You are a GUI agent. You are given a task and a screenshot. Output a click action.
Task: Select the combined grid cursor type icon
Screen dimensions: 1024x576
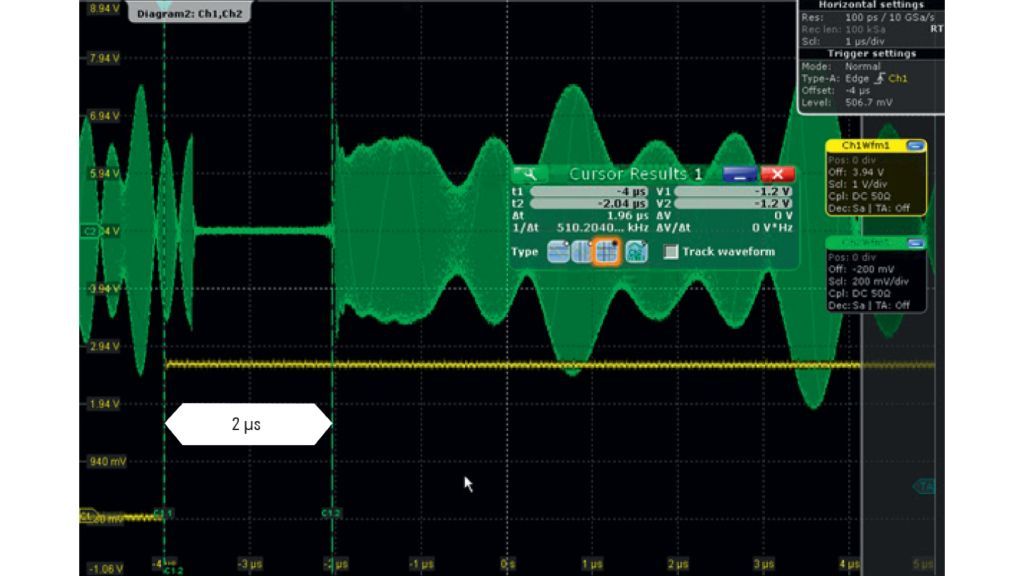tap(607, 252)
